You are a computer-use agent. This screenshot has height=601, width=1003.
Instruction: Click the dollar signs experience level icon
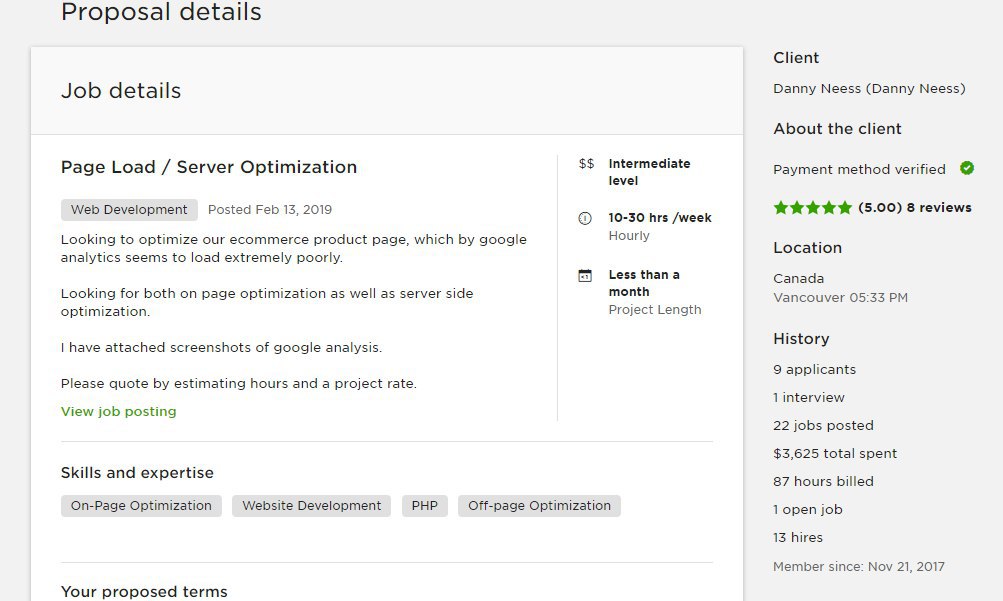click(x=586, y=164)
